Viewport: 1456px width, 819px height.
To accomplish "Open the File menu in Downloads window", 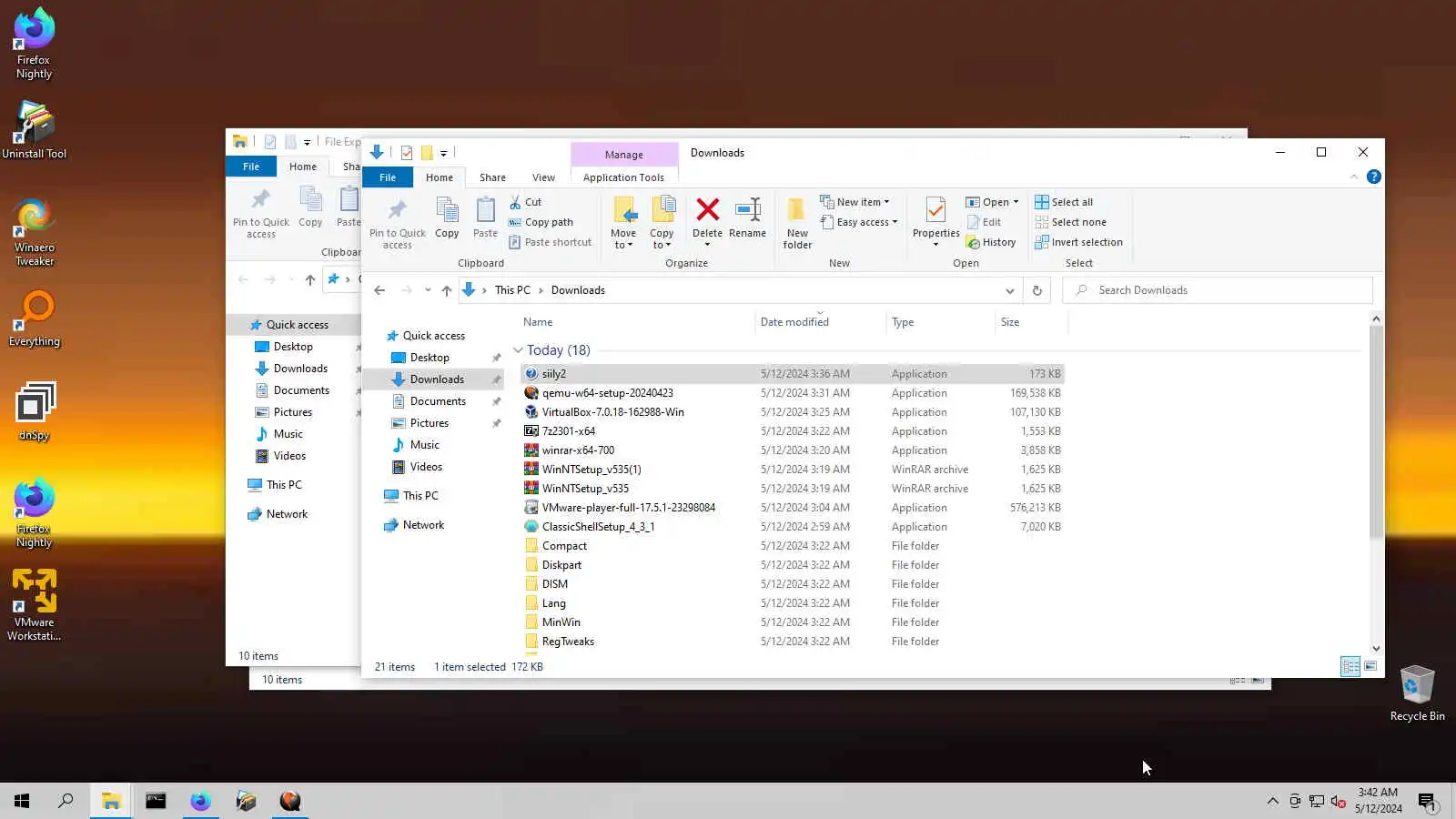I will [388, 177].
